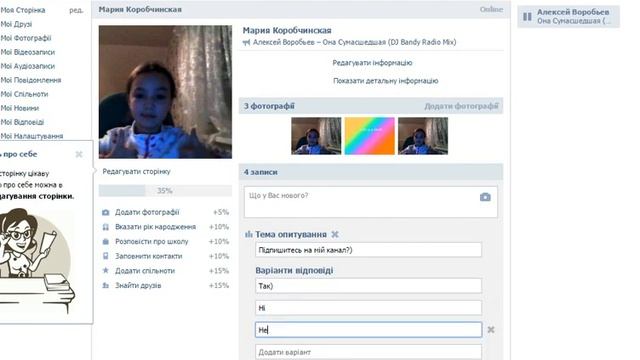Click the icon beside Вказати рік народження
The height and width of the screenshot is (360, 640).
106,227
